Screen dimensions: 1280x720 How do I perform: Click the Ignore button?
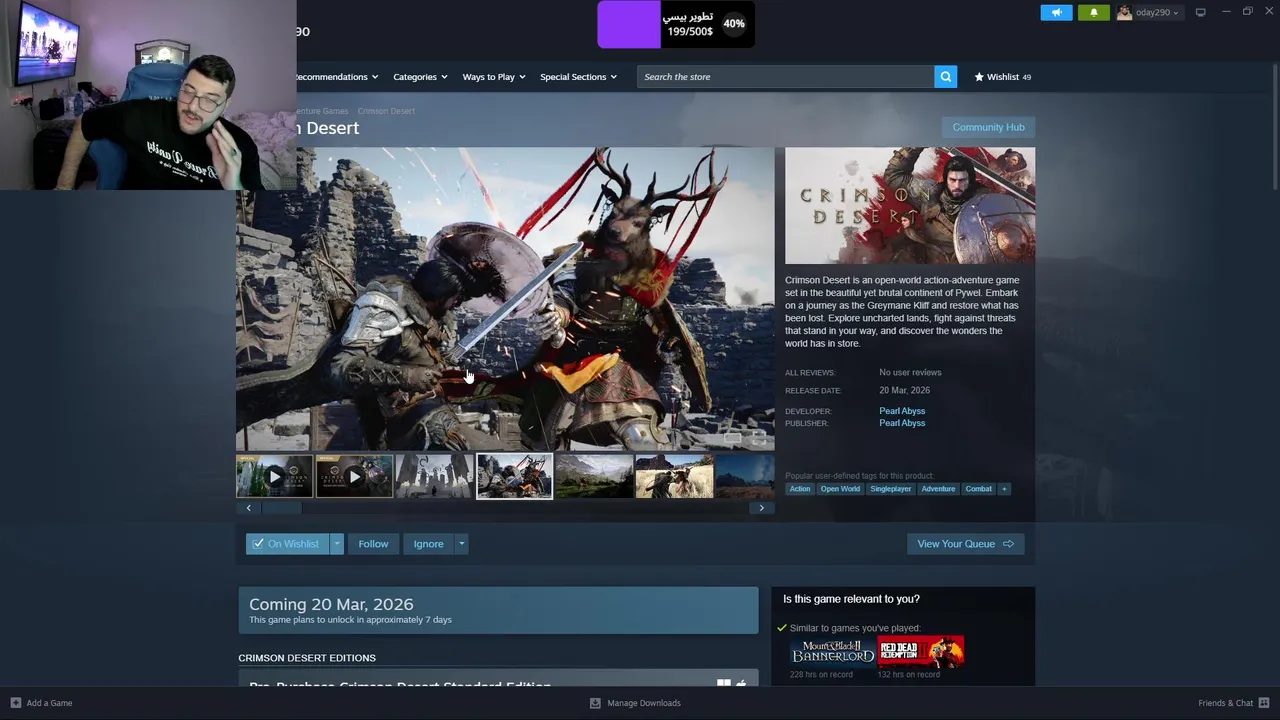coord(428,544)
